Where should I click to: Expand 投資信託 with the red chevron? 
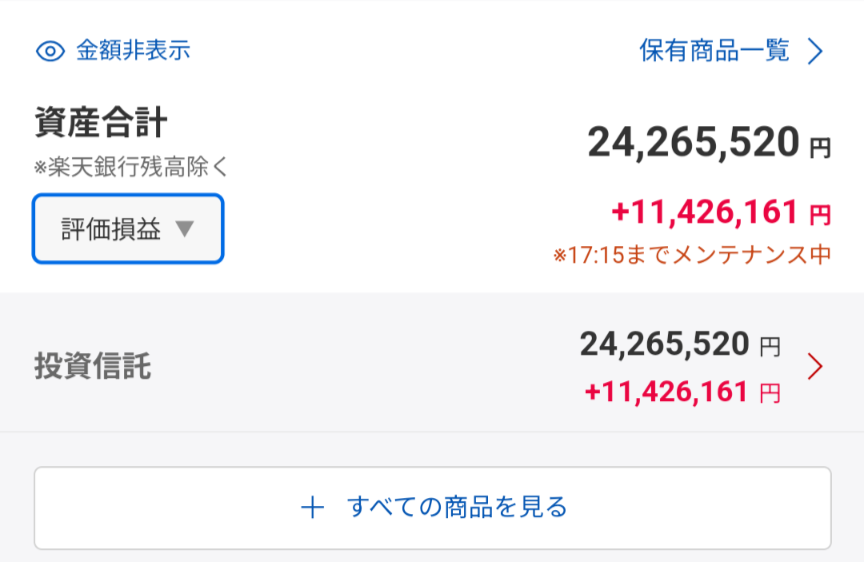click(815, 367)
